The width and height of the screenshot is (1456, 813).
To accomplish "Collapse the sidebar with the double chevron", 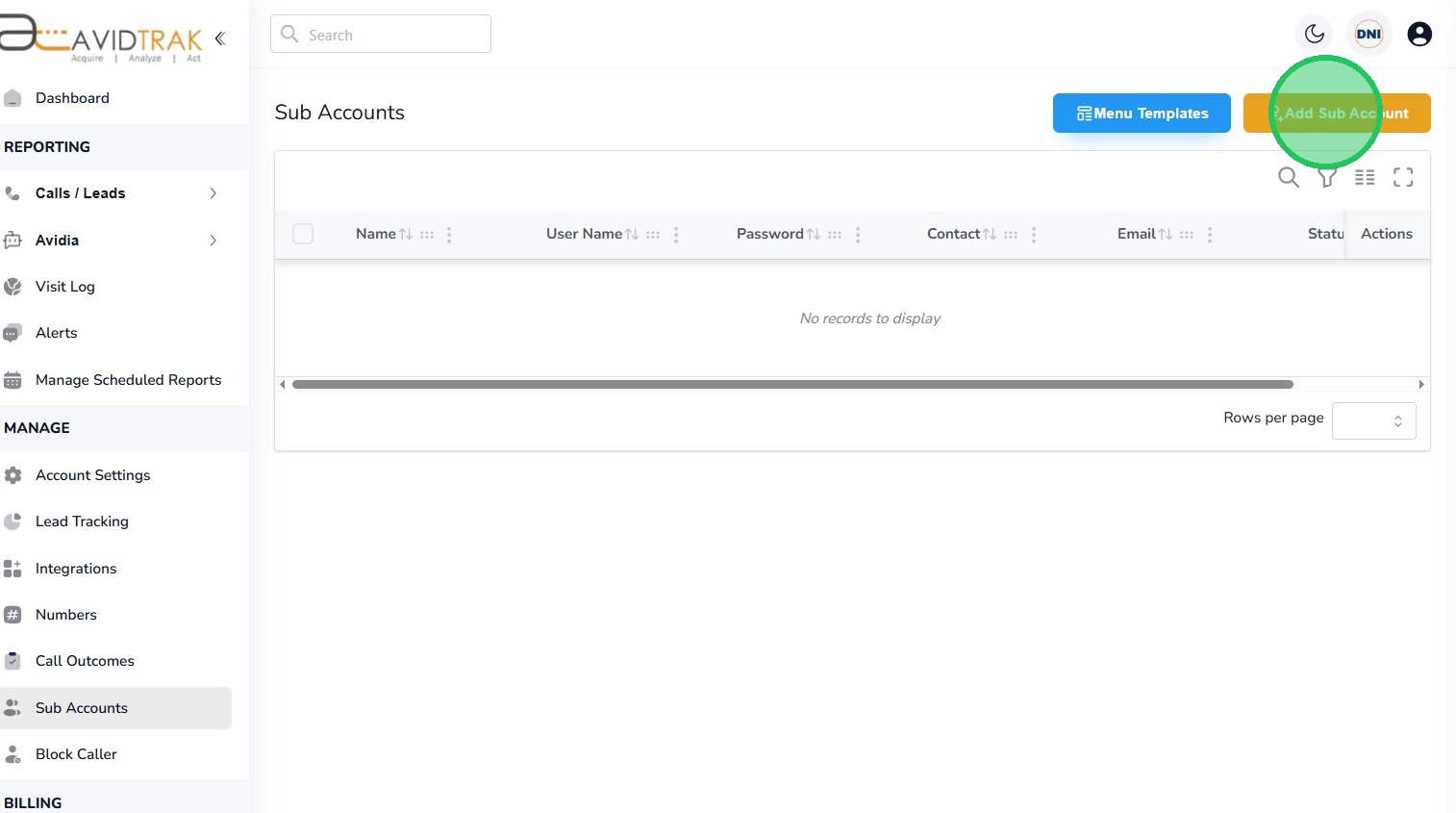I will coord(220,38).
